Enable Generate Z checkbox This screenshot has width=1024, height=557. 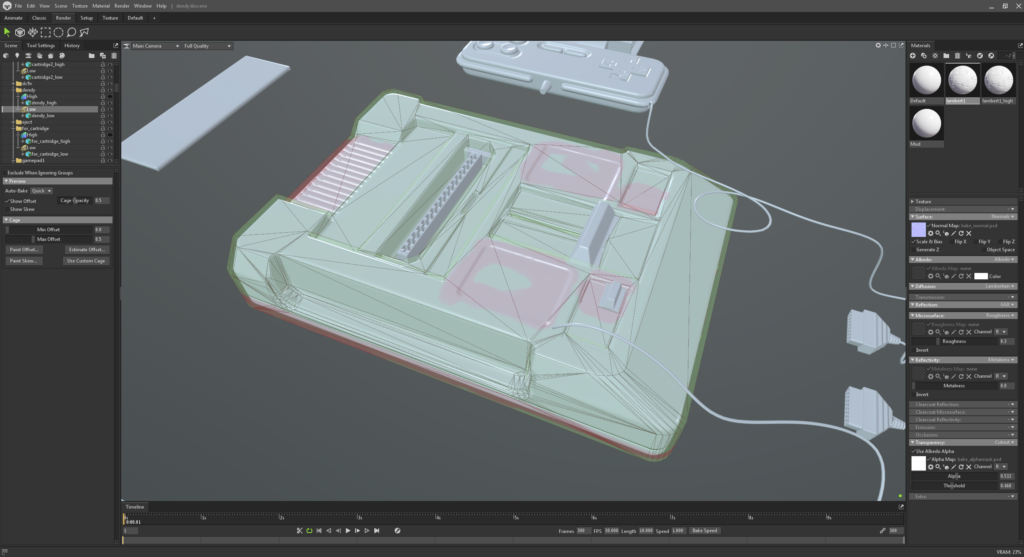tap(913, 249)
